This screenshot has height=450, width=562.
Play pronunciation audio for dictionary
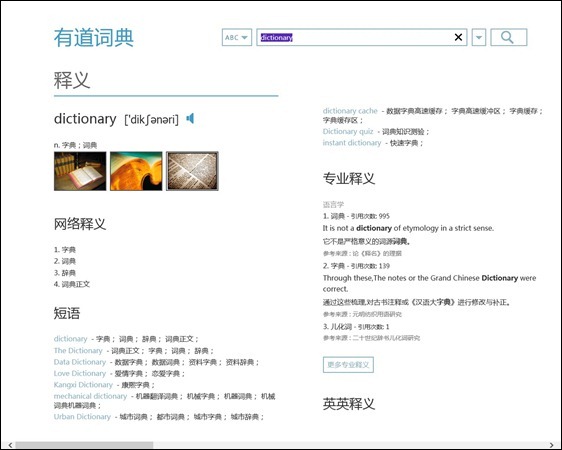click(x=190, y=118)
